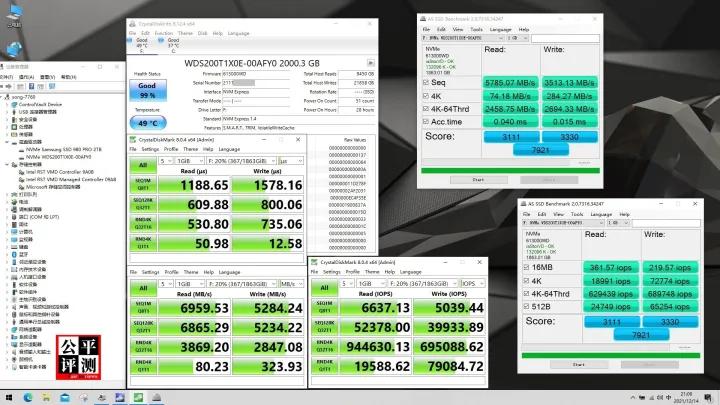
Task: Click the Good 99% health status button
Action: (x=147, y=90)
